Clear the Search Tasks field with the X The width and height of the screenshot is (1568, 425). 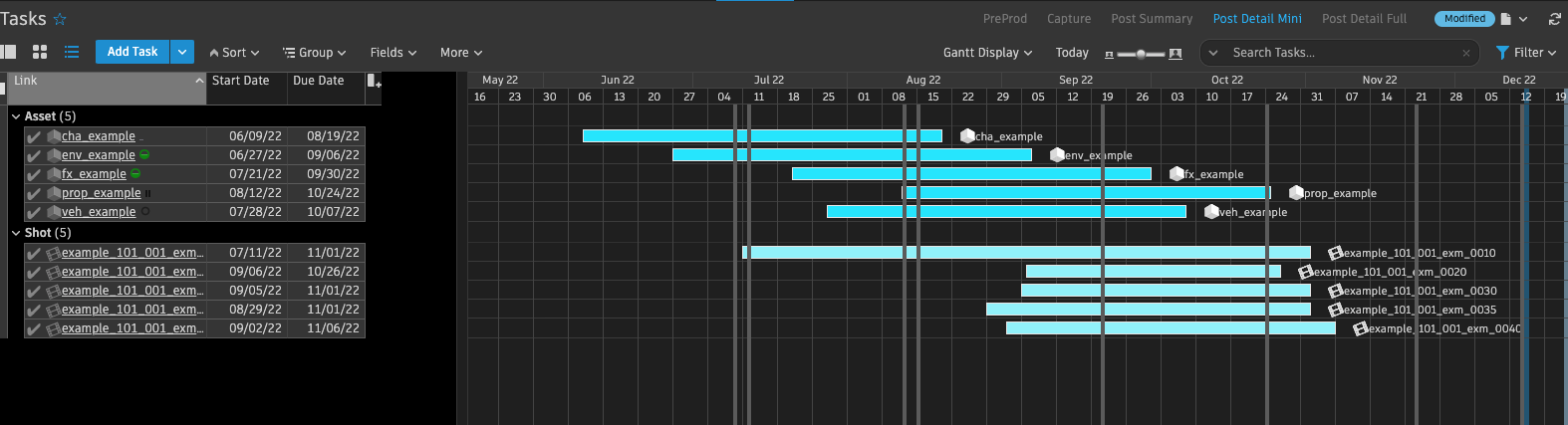pos(1465,53)
